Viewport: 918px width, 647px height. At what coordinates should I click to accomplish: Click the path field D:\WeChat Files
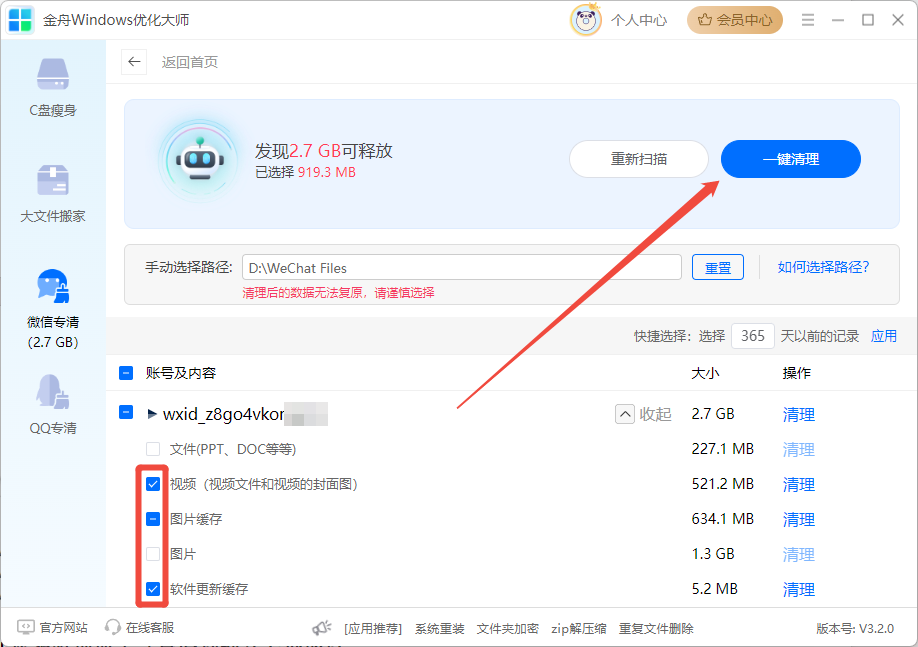coord(462,268)
